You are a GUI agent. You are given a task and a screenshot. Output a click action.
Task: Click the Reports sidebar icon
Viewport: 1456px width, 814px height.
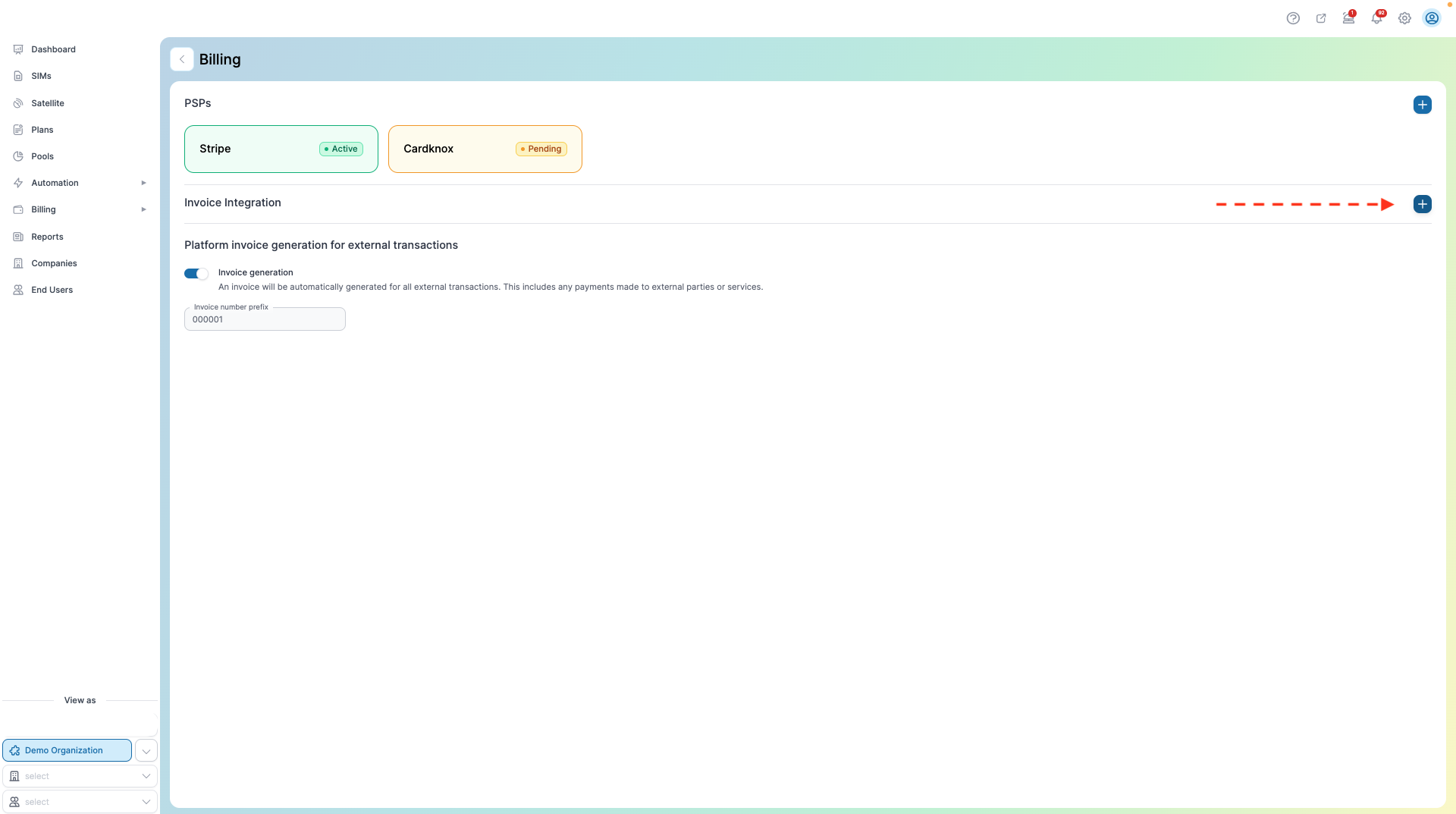[18, 237]
